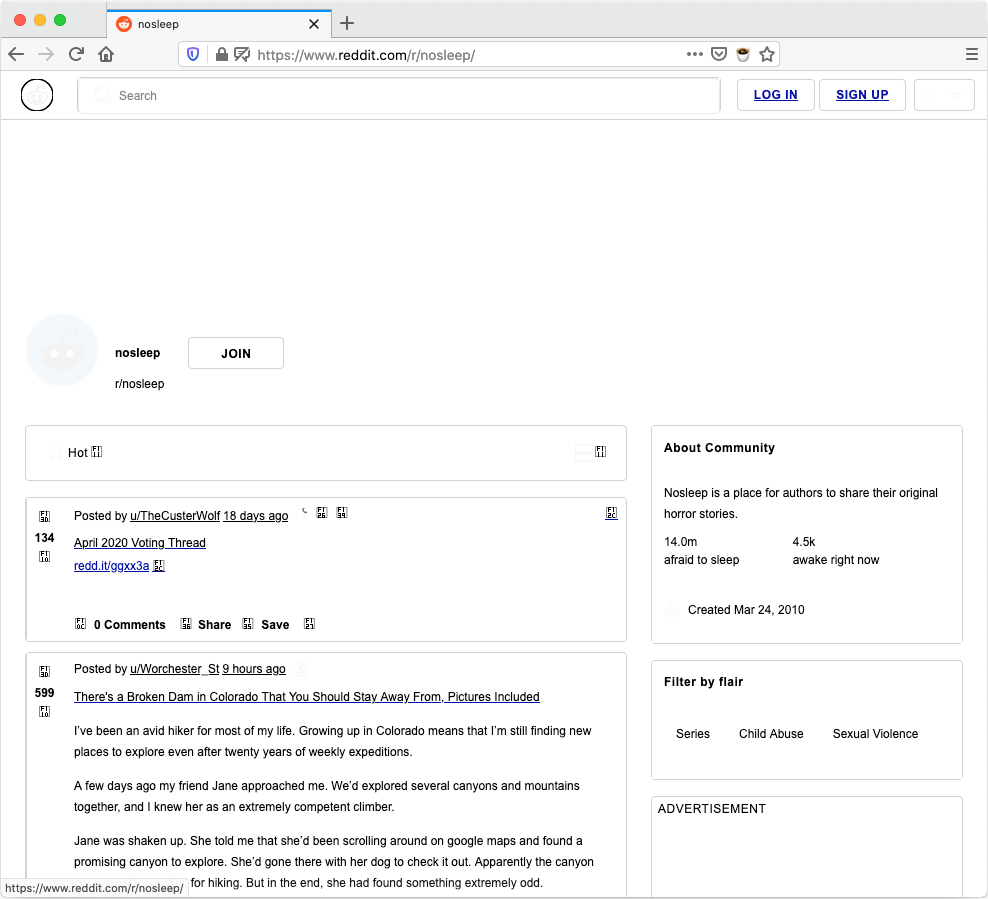Click the Search Reddit field
The height and width of the screenshot is (899, 988).
(x=399, y=96)
